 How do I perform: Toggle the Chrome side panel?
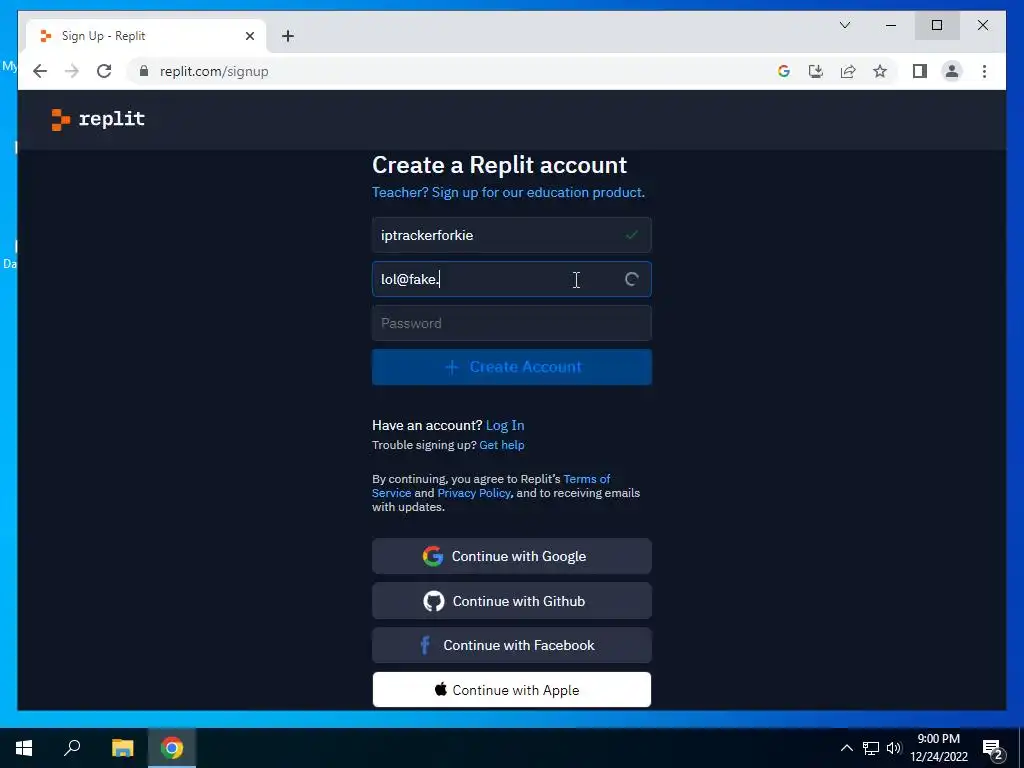click(x=920, y=71)
